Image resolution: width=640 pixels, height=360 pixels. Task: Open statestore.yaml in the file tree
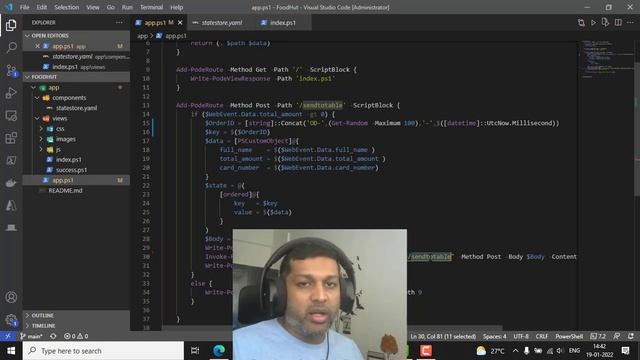(76, 108)
